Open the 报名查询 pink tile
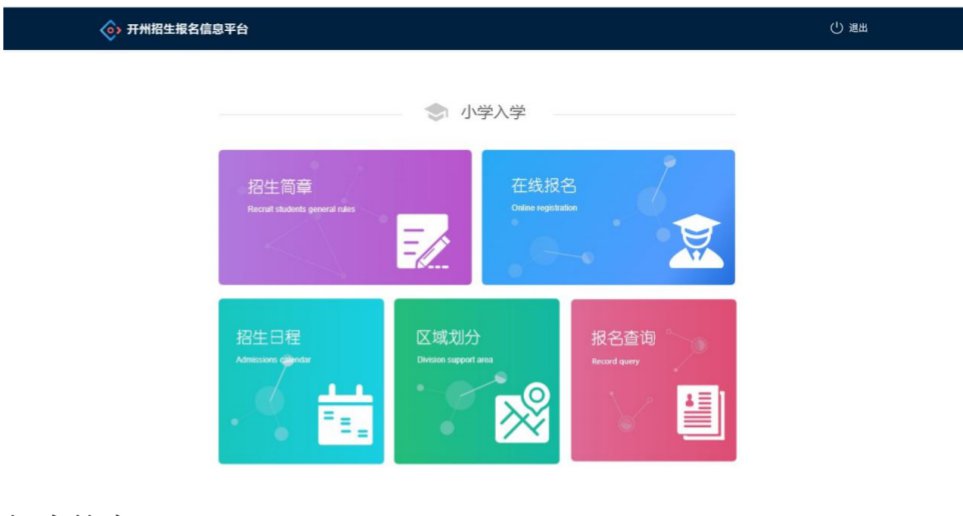The width and height of the screenshot is (963, 516). coord(653,380)
